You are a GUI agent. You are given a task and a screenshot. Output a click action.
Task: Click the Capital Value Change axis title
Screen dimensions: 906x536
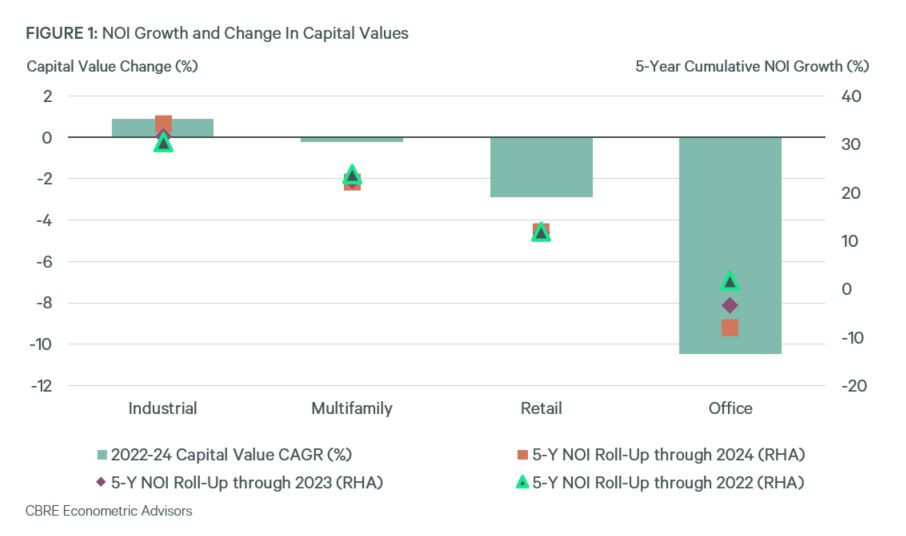coord(113,66)
